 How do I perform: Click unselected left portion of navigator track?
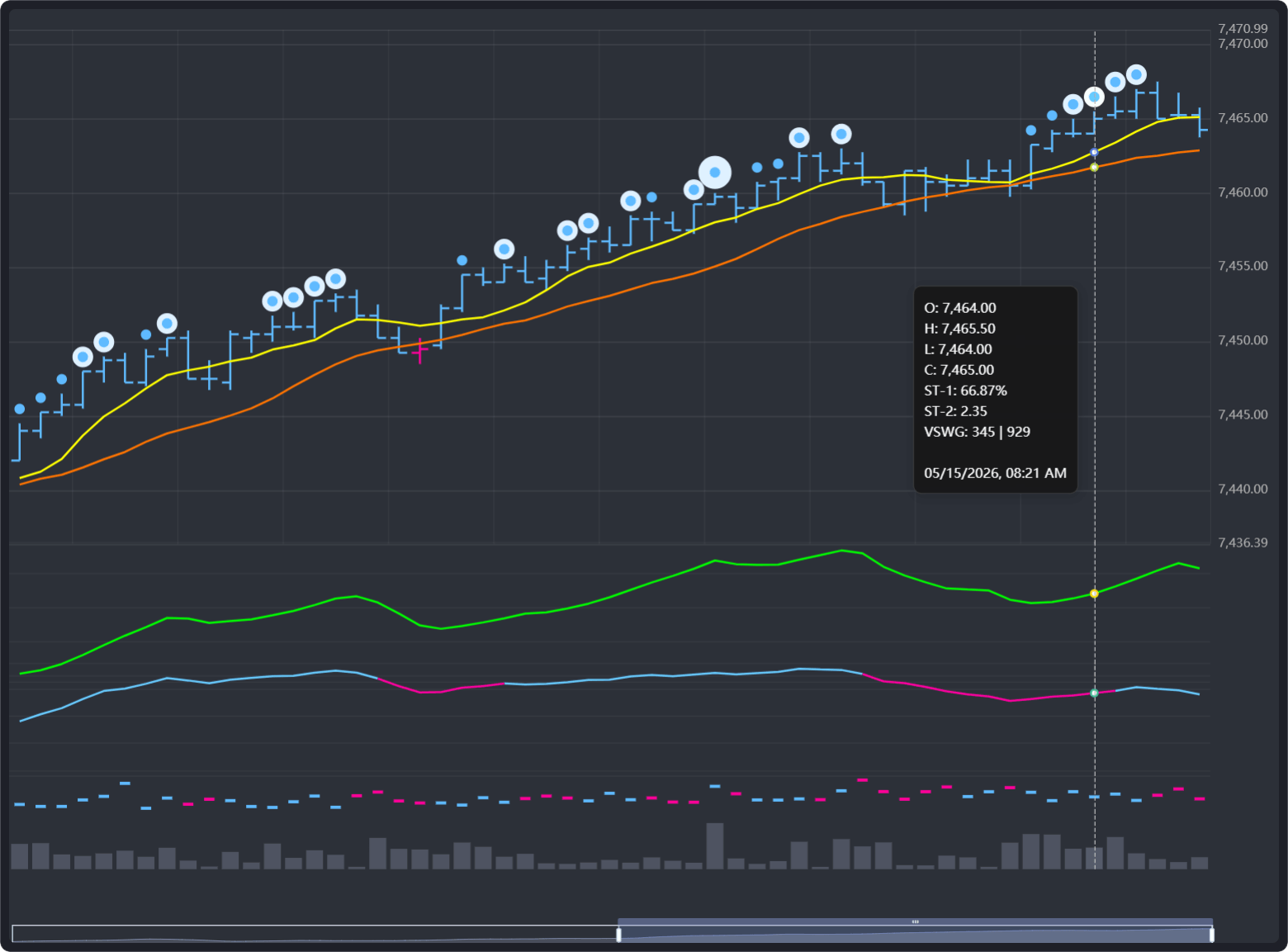tap(315, 934)
